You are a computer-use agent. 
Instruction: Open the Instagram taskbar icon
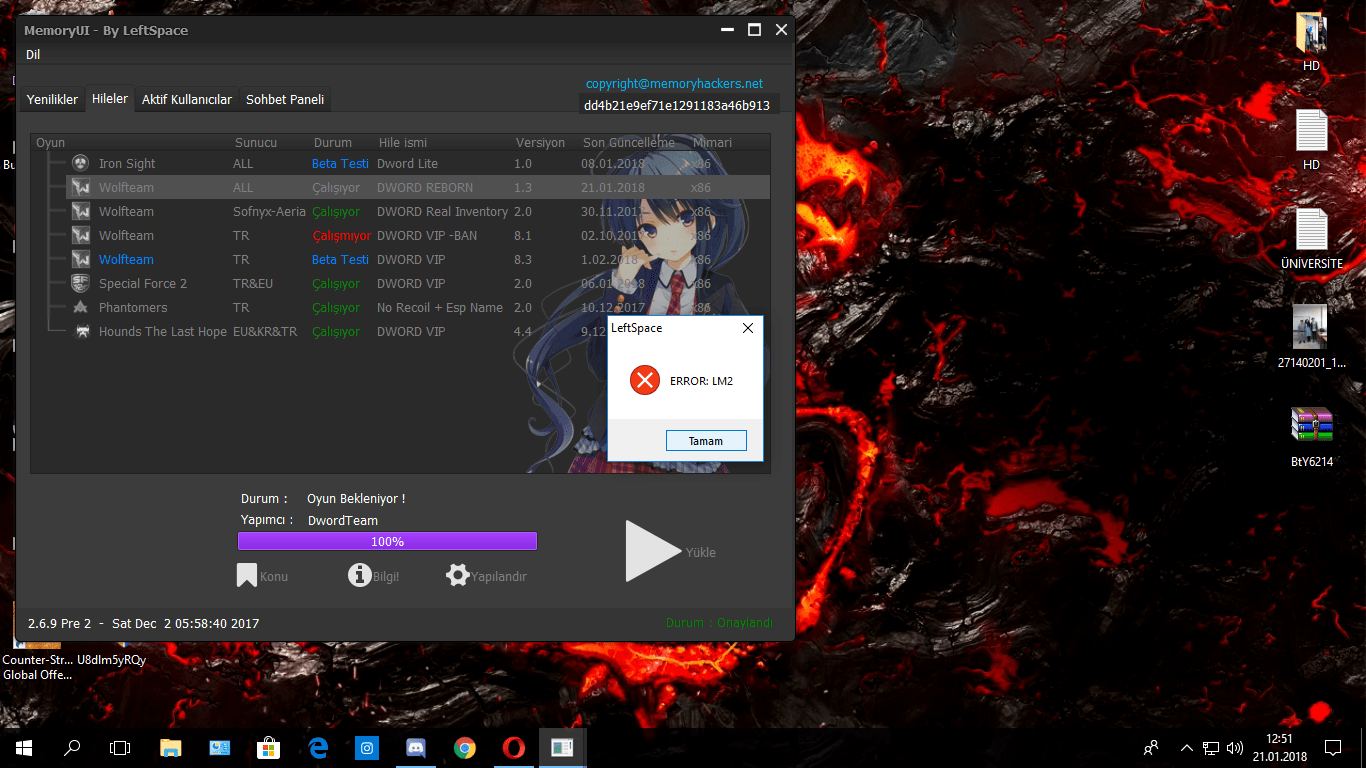click(x=367, y=747)
